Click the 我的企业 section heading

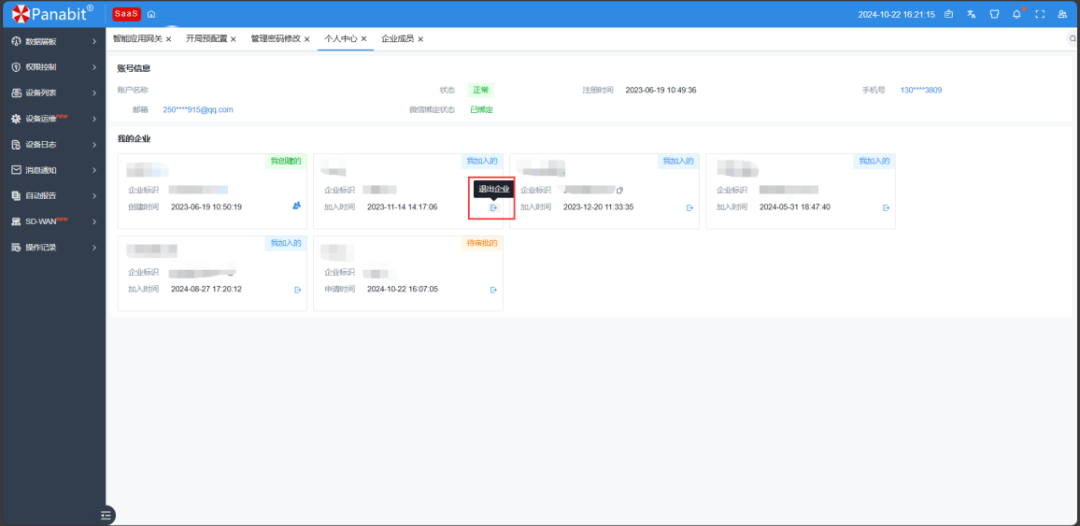(x=134, y=138)
